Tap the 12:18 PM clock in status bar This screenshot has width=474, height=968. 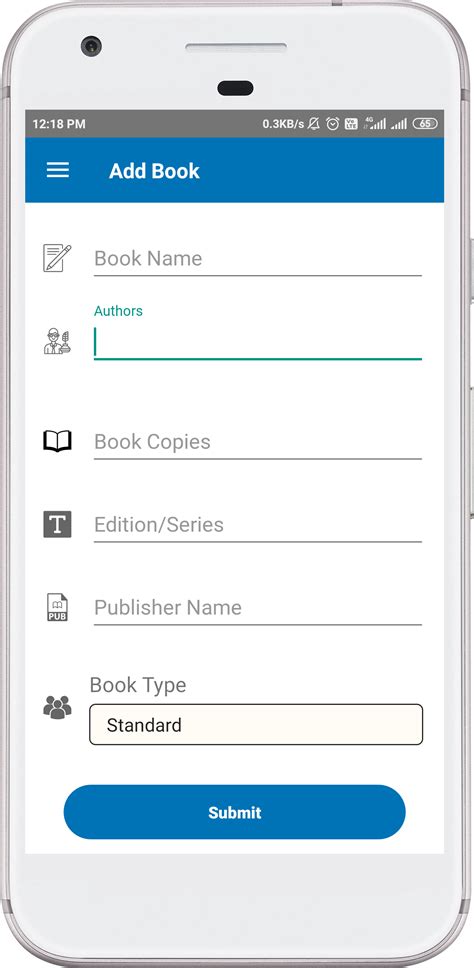[x=59, y=124]
